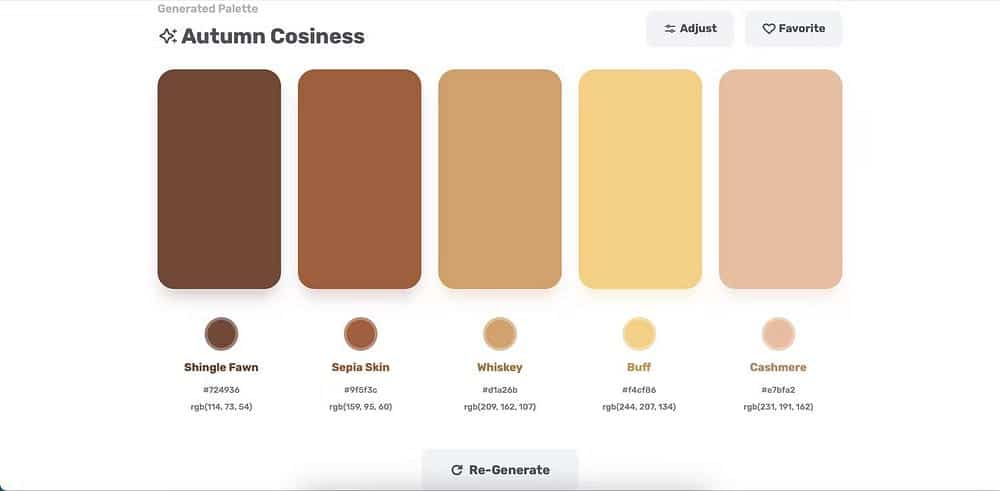Click the Autumn Cosiness palette title
1000x491 pixels.
273,37
